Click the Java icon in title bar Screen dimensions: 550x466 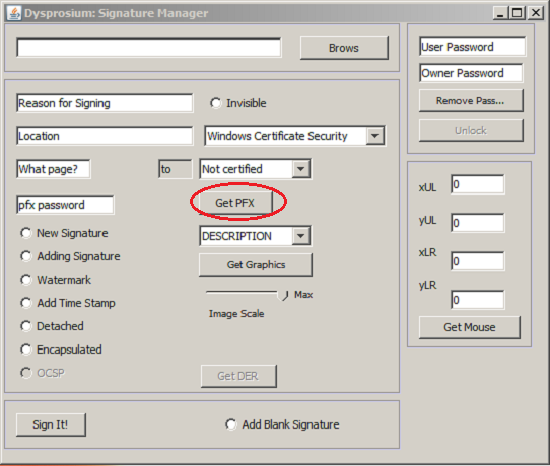14,13
